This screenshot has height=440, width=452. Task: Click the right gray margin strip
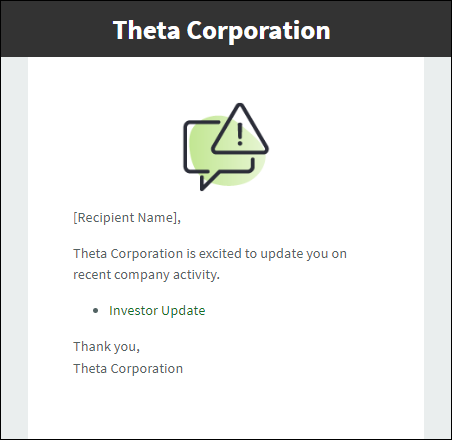click(x=437, y=247)
